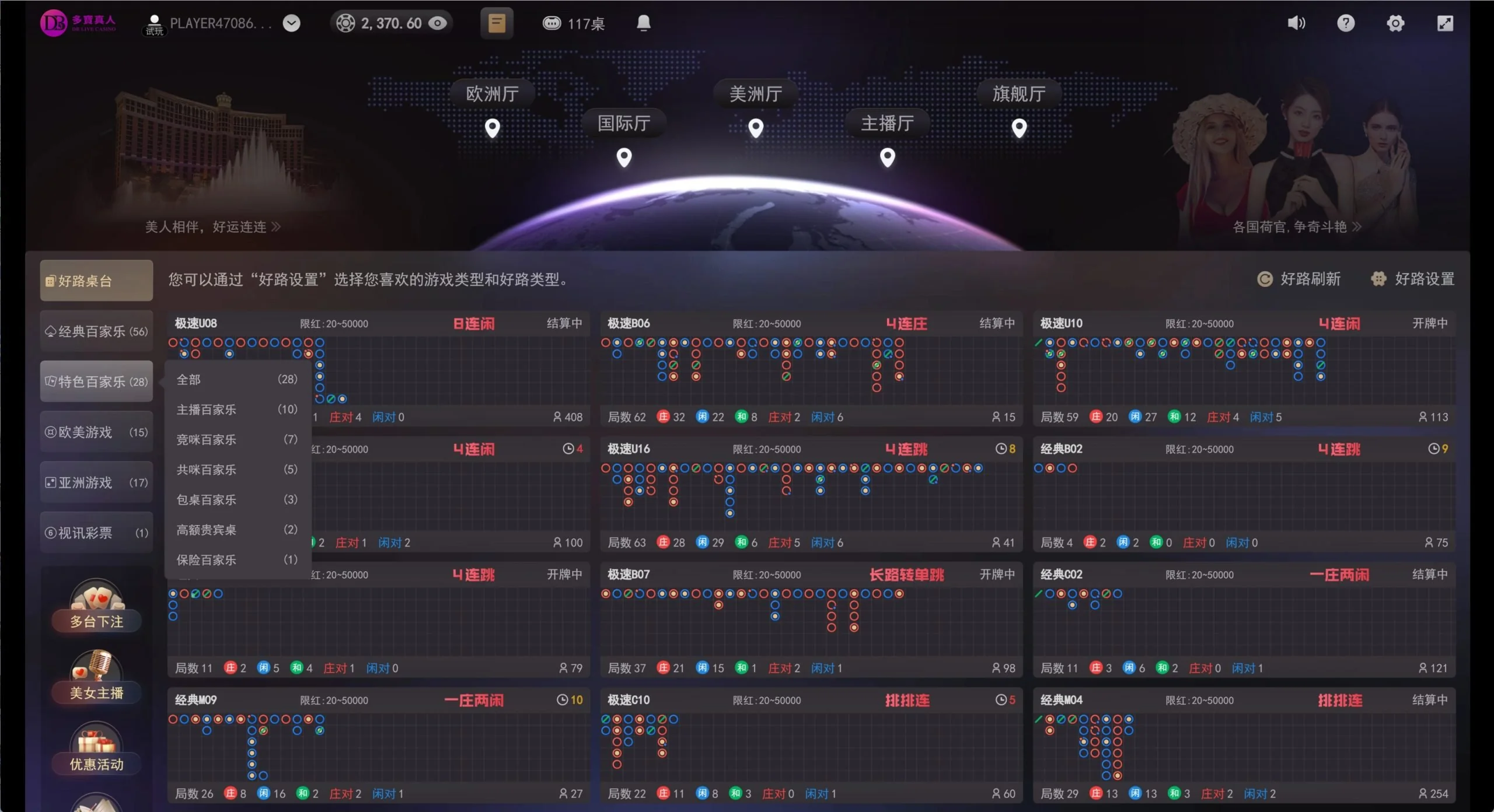Mute the sound speaker icon
Viewport: 1494px width, 812px height.
(1296, 23)
